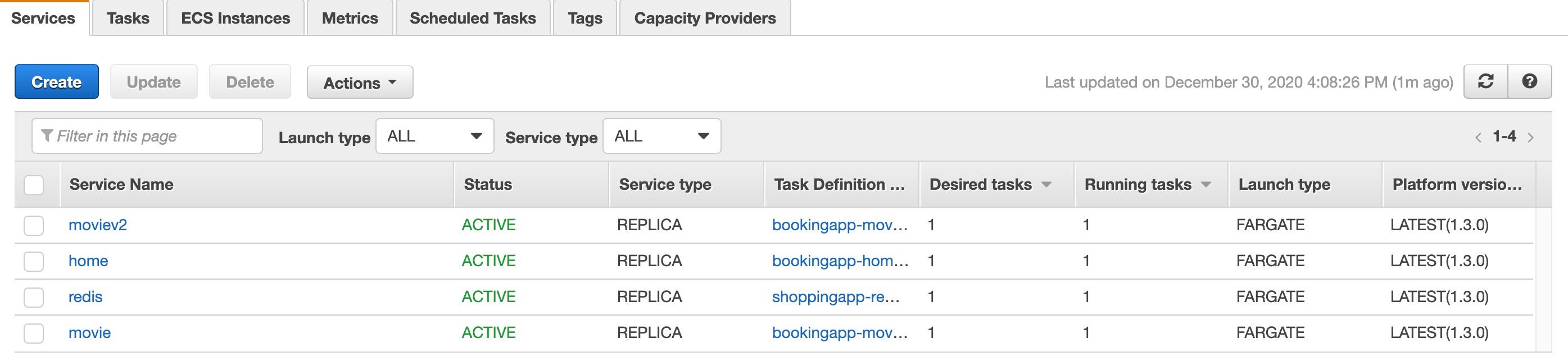Click ACTIVE status in the redis row
Image resolution: width=1568 pixels, height=356 pixels.
point(488,297)
